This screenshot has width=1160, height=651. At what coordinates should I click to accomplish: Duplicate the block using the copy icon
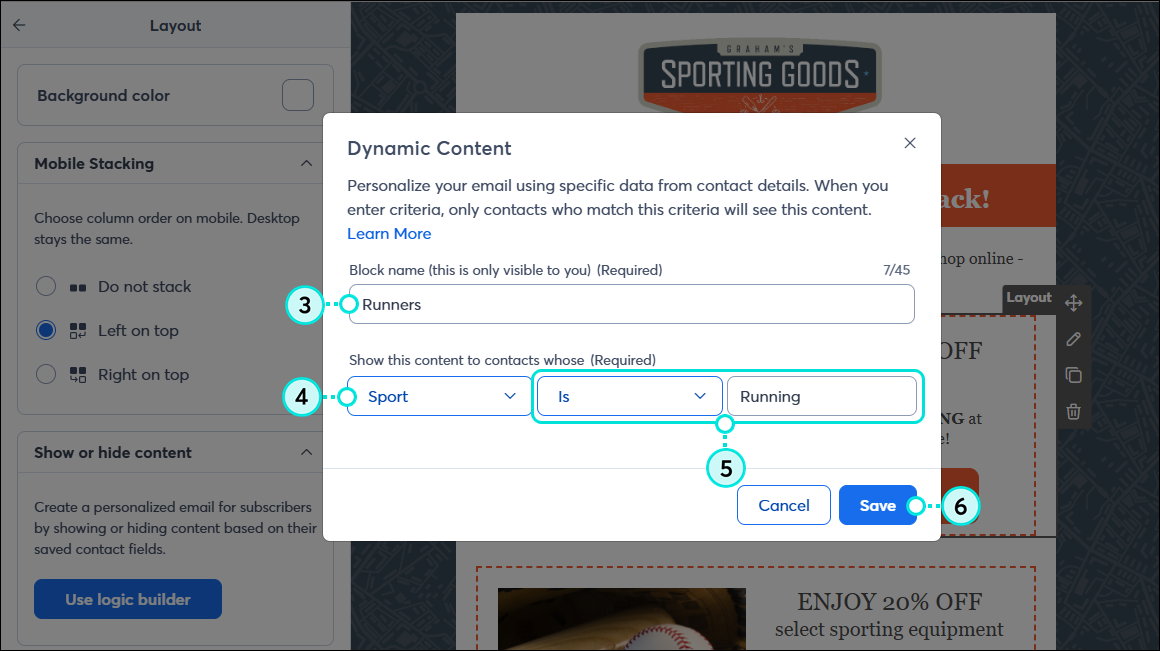point(1073,375)
